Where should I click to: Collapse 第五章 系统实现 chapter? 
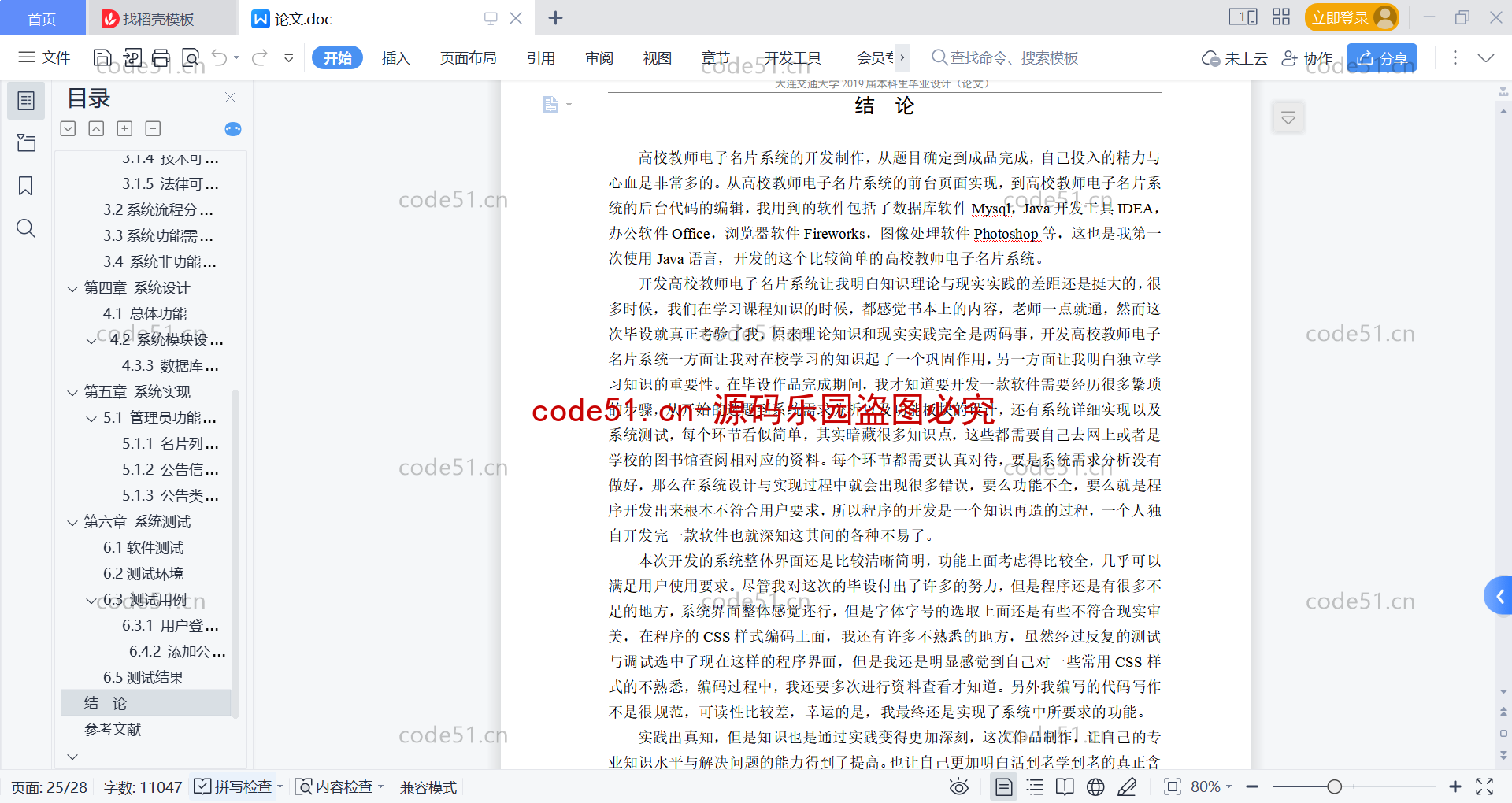pyautogui.click(x=72, y=393)
